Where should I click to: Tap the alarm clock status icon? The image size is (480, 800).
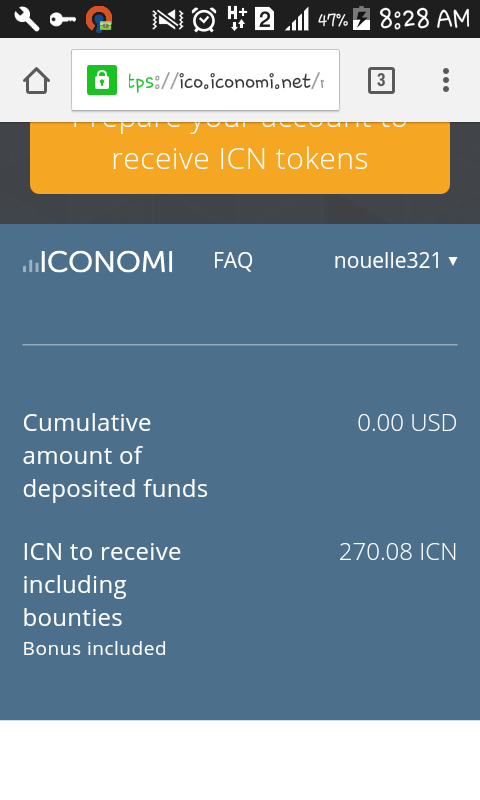point(204,19)
